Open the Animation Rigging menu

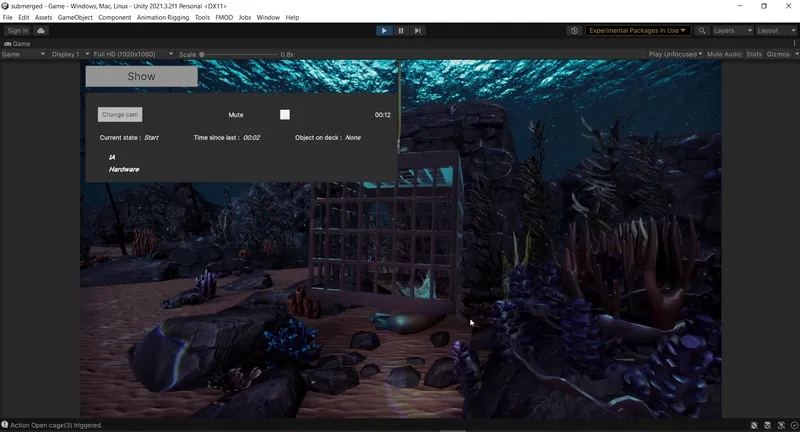click(x=163, y=17)
